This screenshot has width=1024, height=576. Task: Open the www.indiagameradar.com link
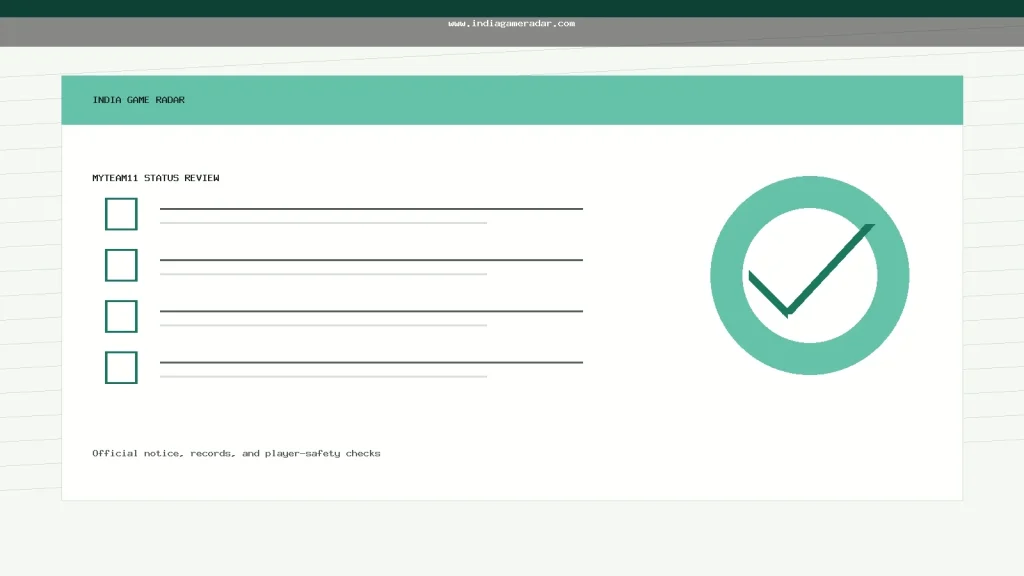coord(511,24)
